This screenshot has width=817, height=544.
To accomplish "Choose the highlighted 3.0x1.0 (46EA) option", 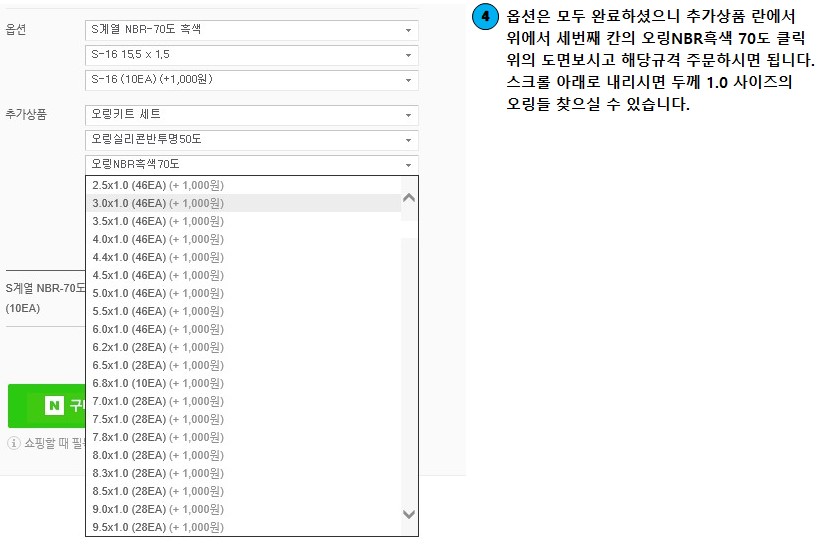I will (157, 203).
